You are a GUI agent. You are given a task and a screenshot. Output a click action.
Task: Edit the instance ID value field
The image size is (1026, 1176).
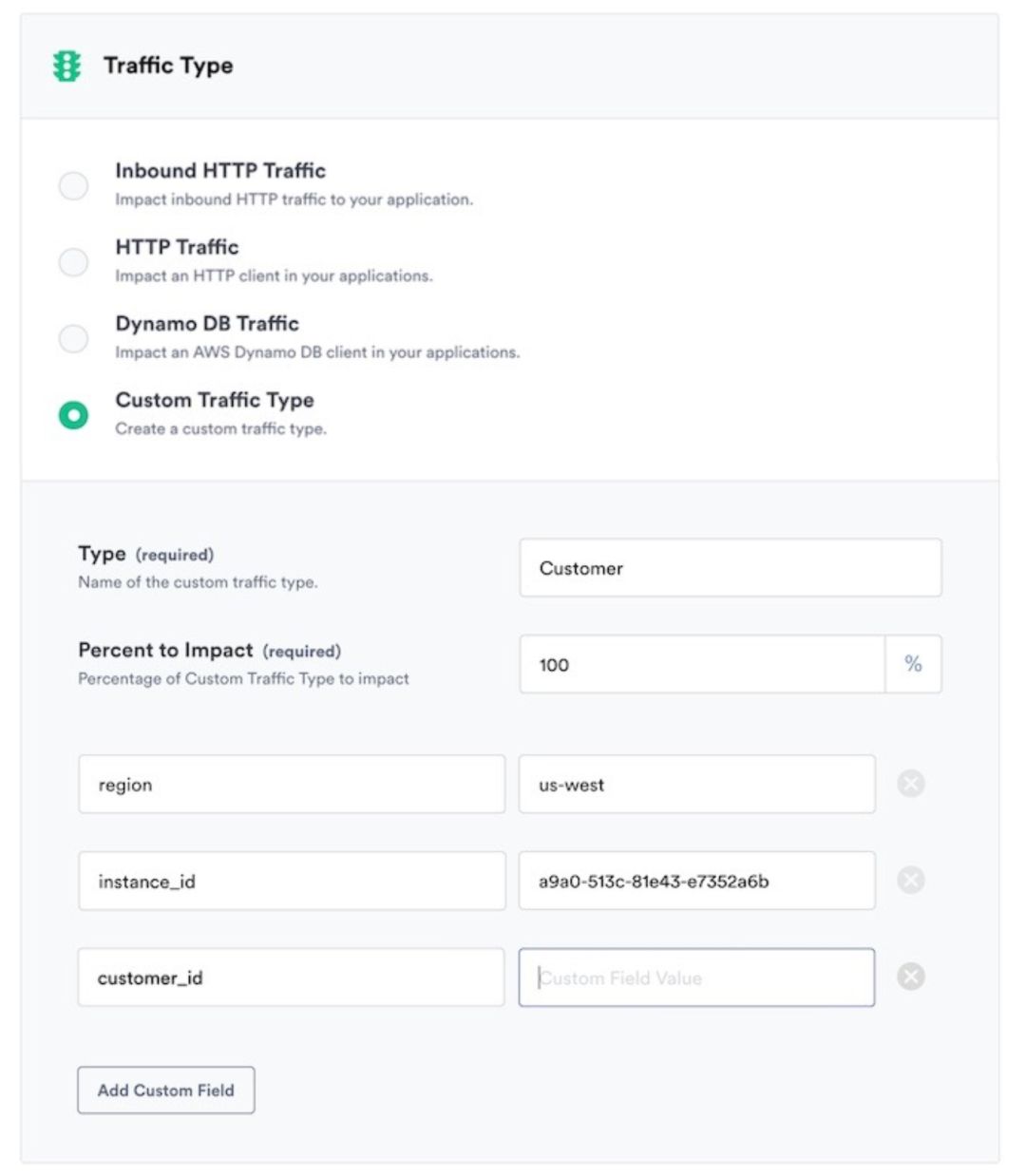(696, 882)
